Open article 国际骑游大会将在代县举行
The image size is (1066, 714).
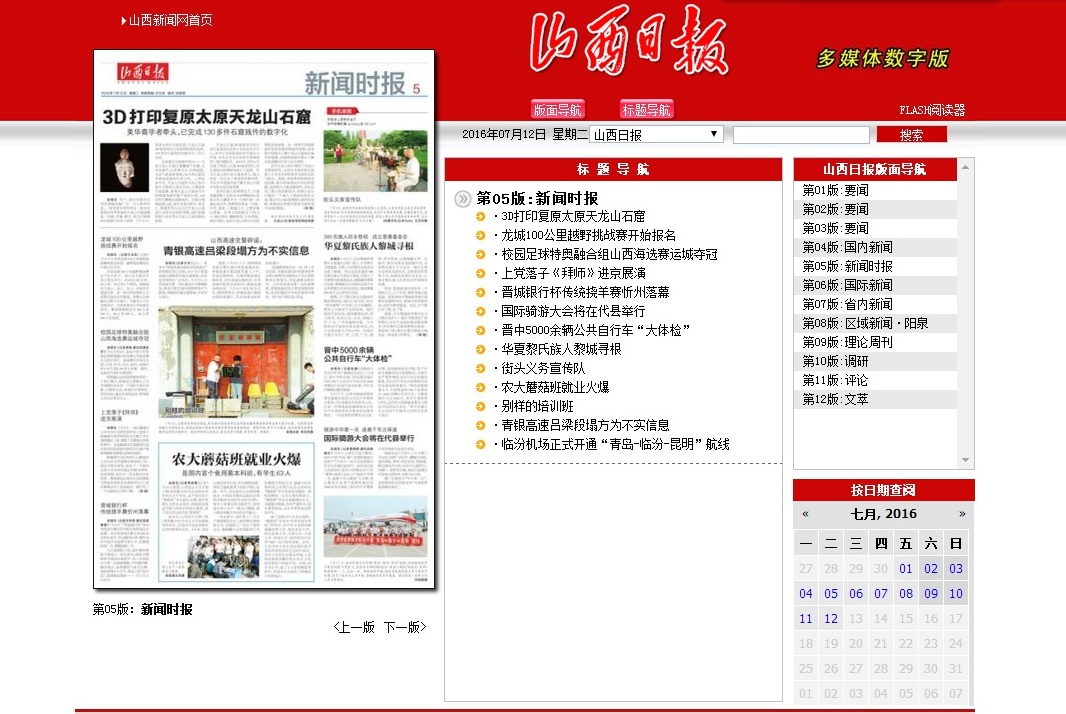573,311
